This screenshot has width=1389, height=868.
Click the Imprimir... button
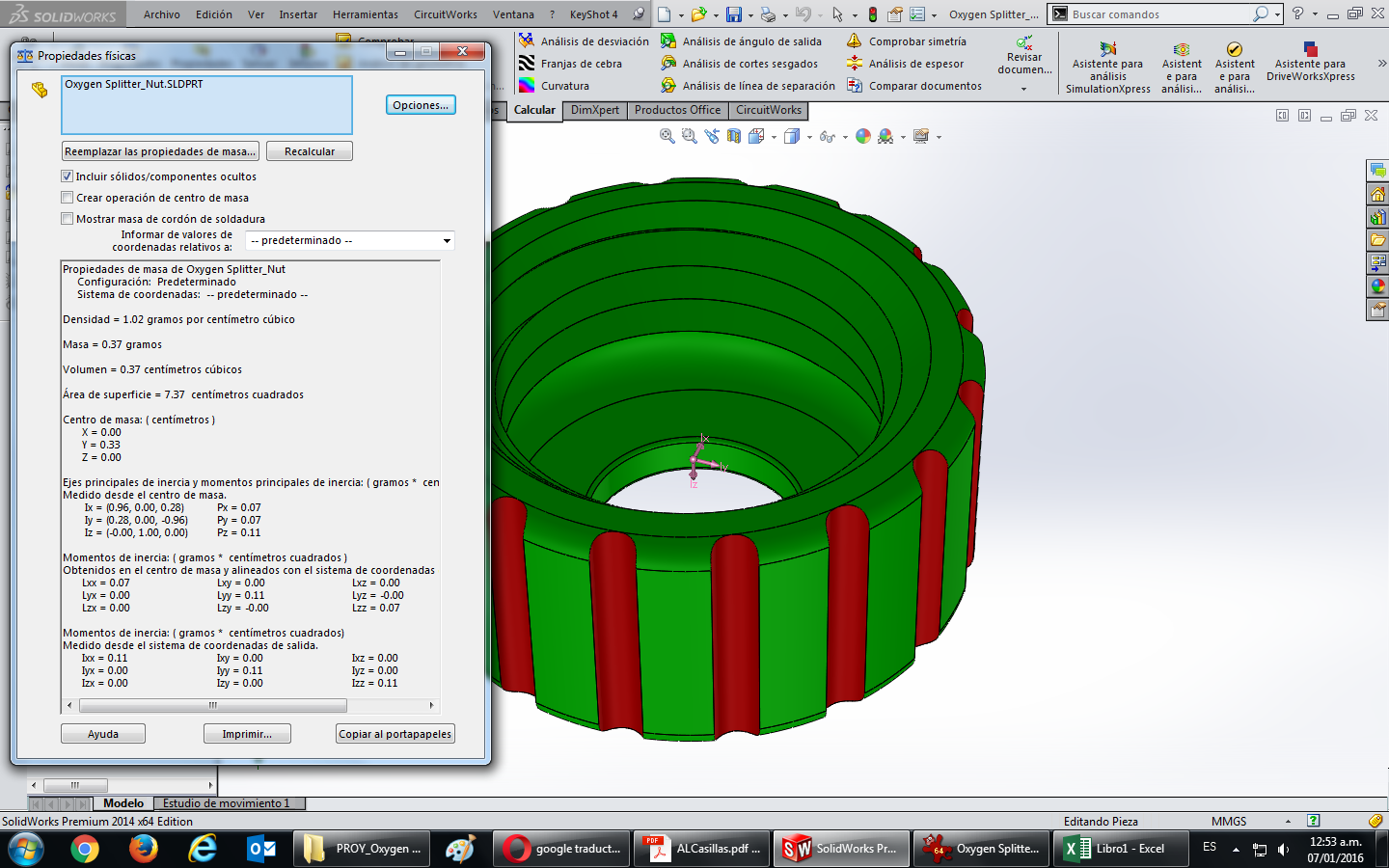click(x=247, y=734)
